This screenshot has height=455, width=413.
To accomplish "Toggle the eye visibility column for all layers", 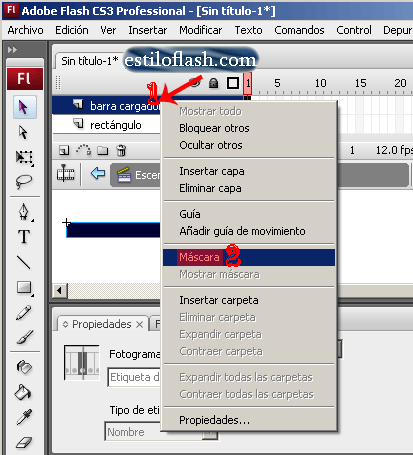I will 195,82.
